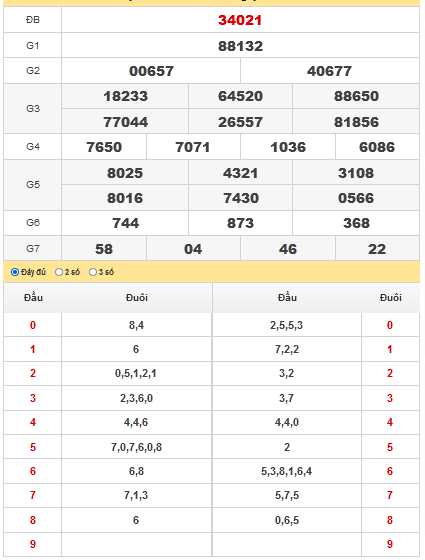The height and width of the screenshot is (560, 425).
Task: Click tail values '4,4,6' for head 4
Action: pos(136,422)
